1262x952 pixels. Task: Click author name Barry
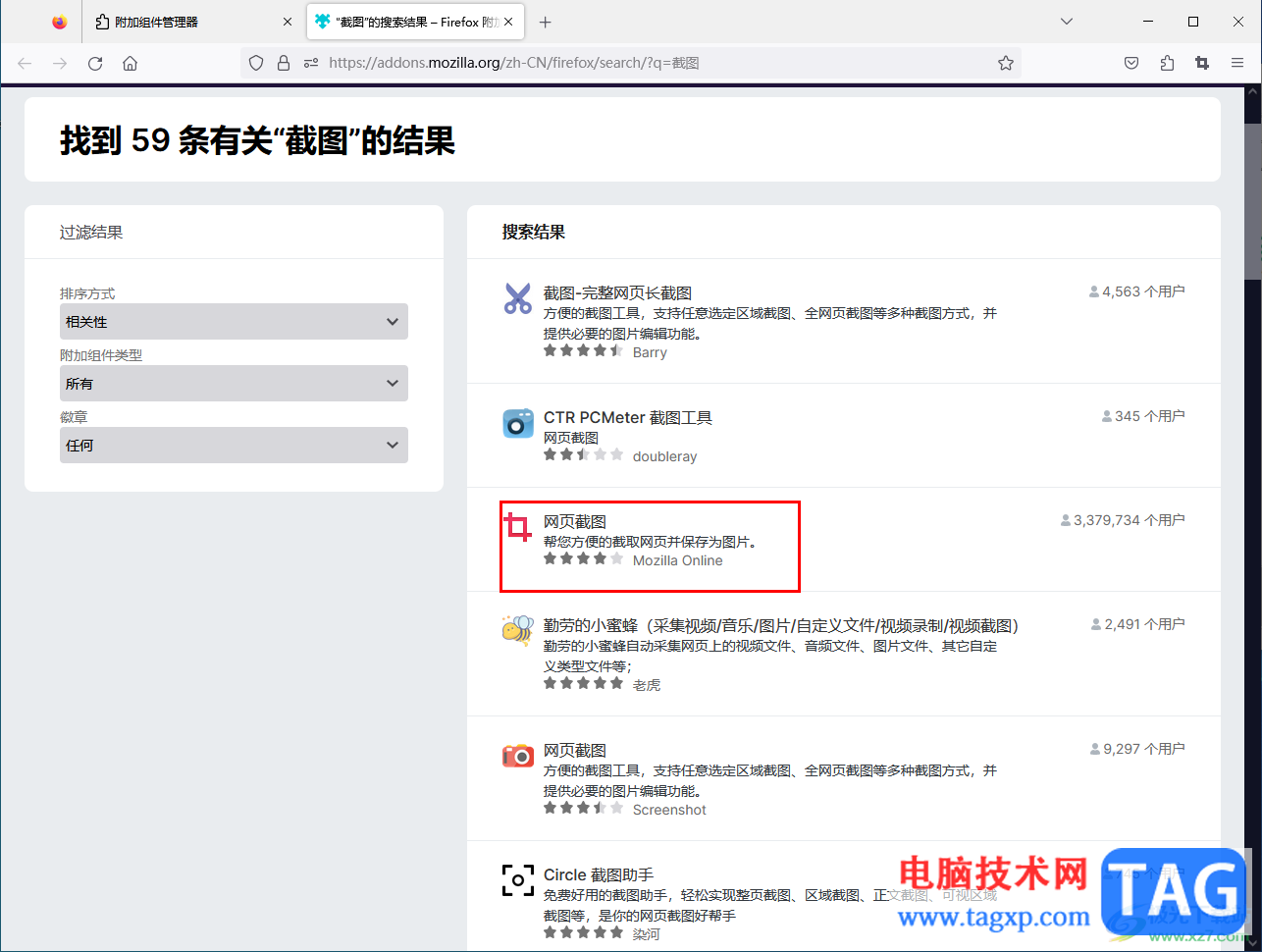[650, 352]
